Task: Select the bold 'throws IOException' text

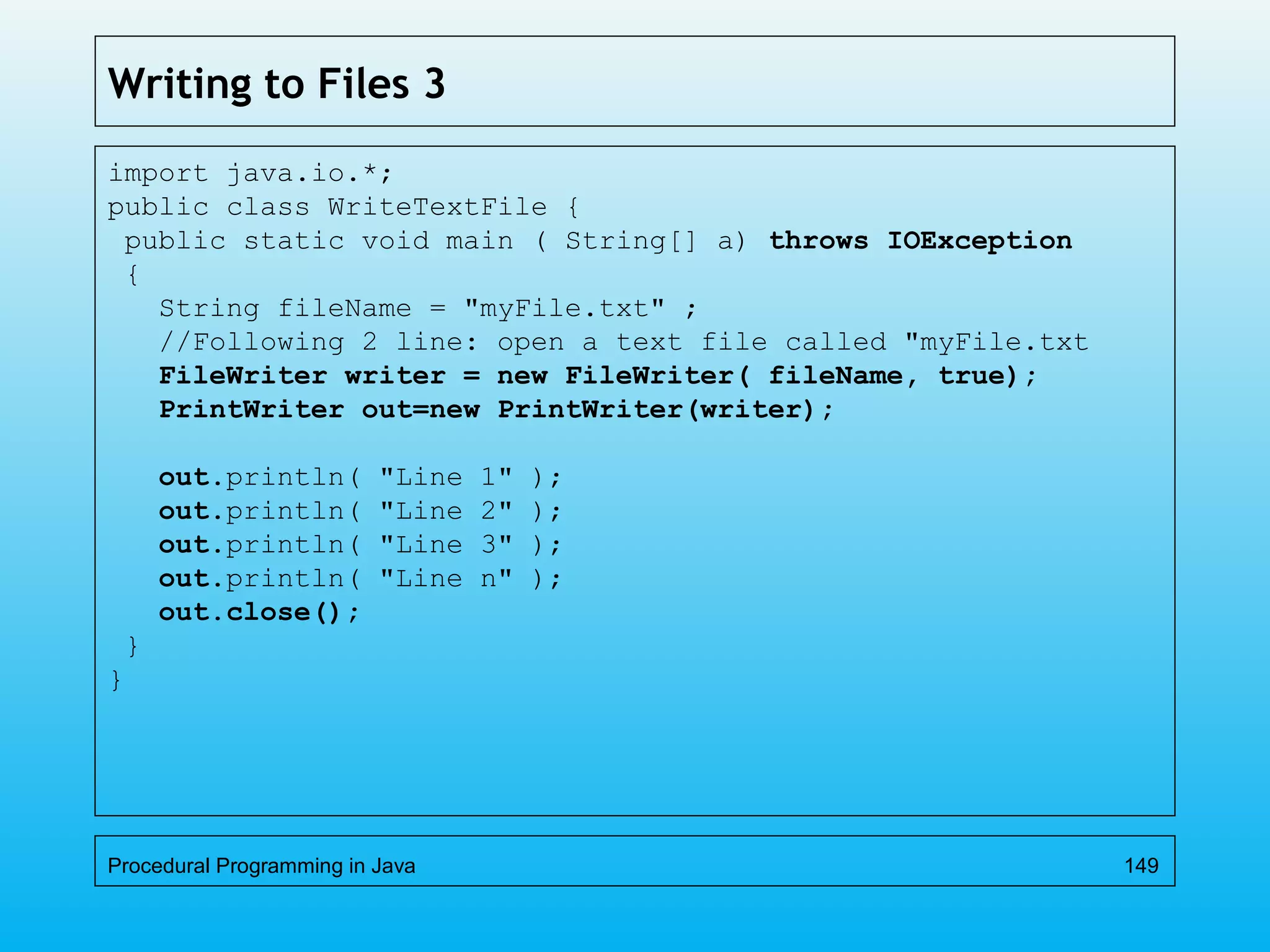Action: coord(920,240)
